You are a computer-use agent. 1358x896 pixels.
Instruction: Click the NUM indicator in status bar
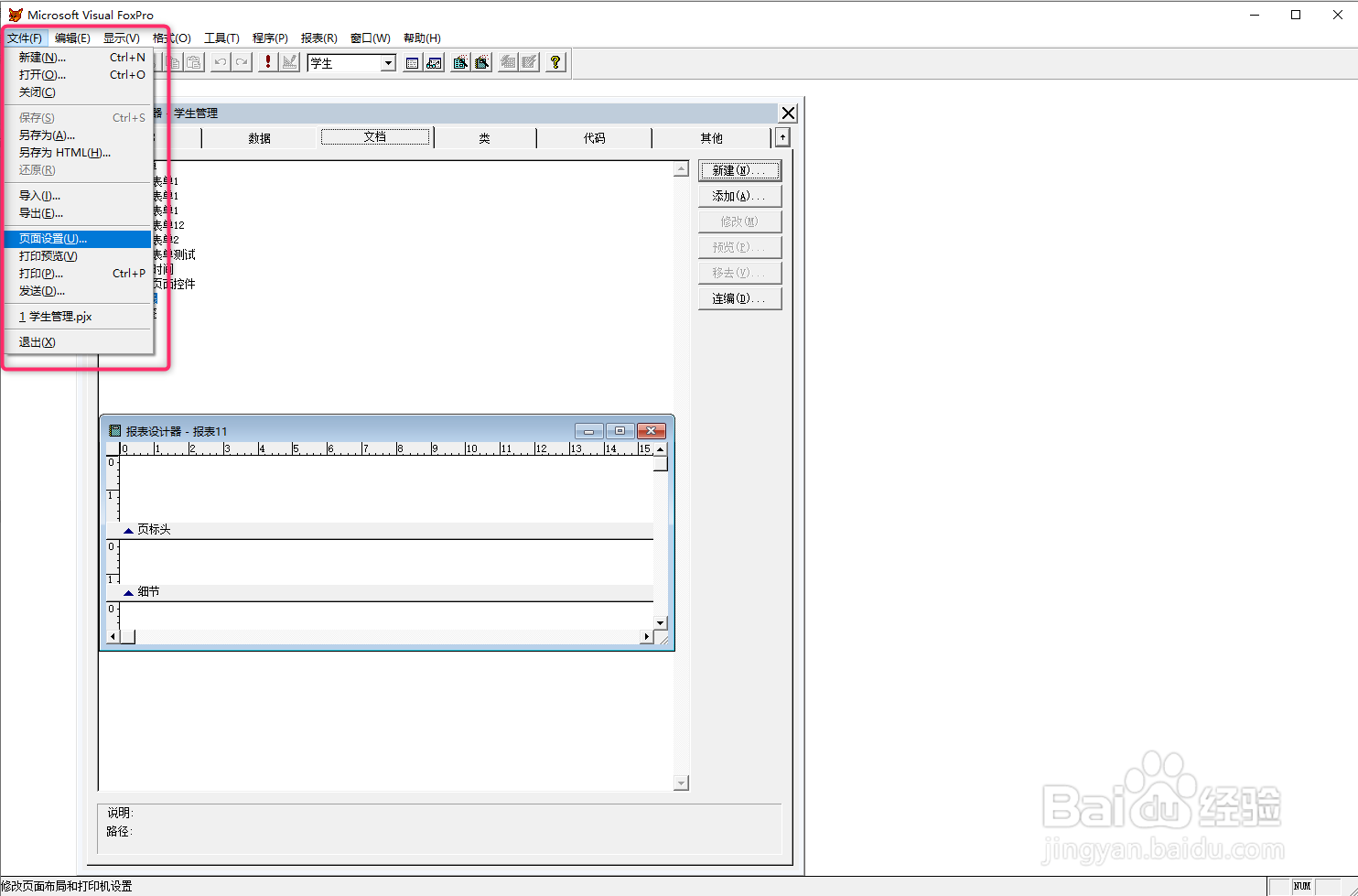tap(1302, 886)
